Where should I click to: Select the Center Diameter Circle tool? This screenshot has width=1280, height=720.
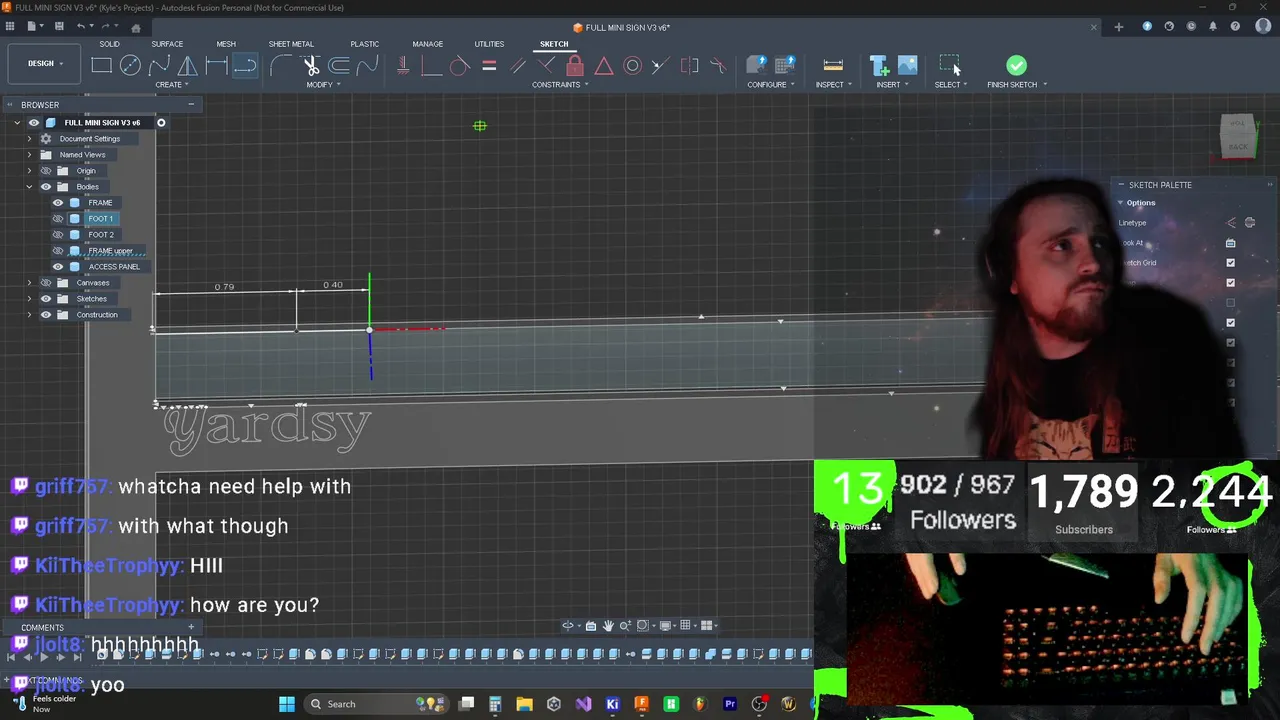[x=130, y=66]
